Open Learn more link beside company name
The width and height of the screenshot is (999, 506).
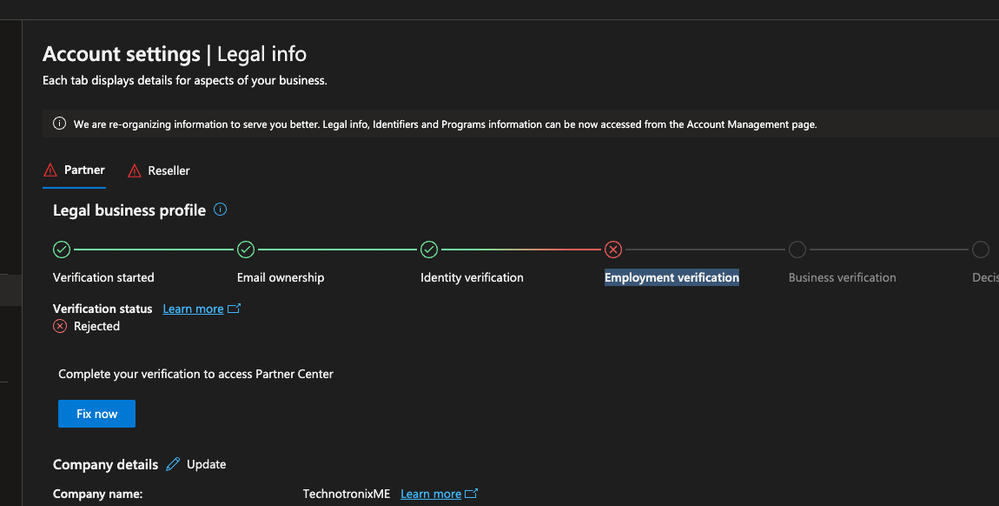431,494
